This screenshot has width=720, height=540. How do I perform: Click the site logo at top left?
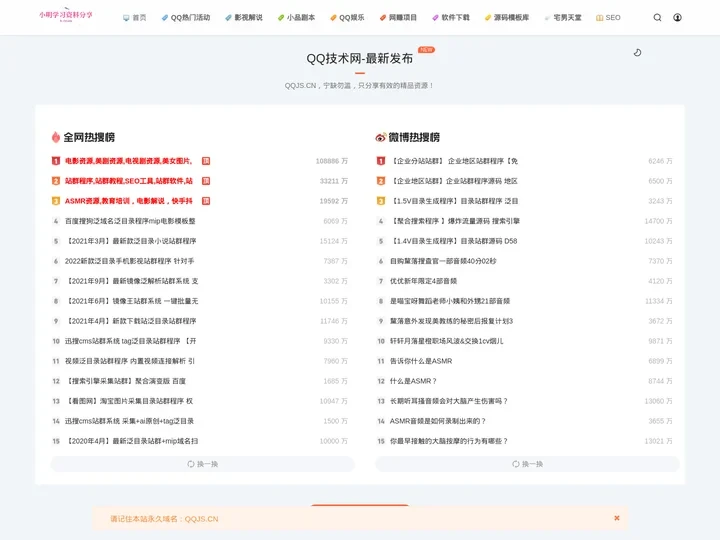click(66, 15)
